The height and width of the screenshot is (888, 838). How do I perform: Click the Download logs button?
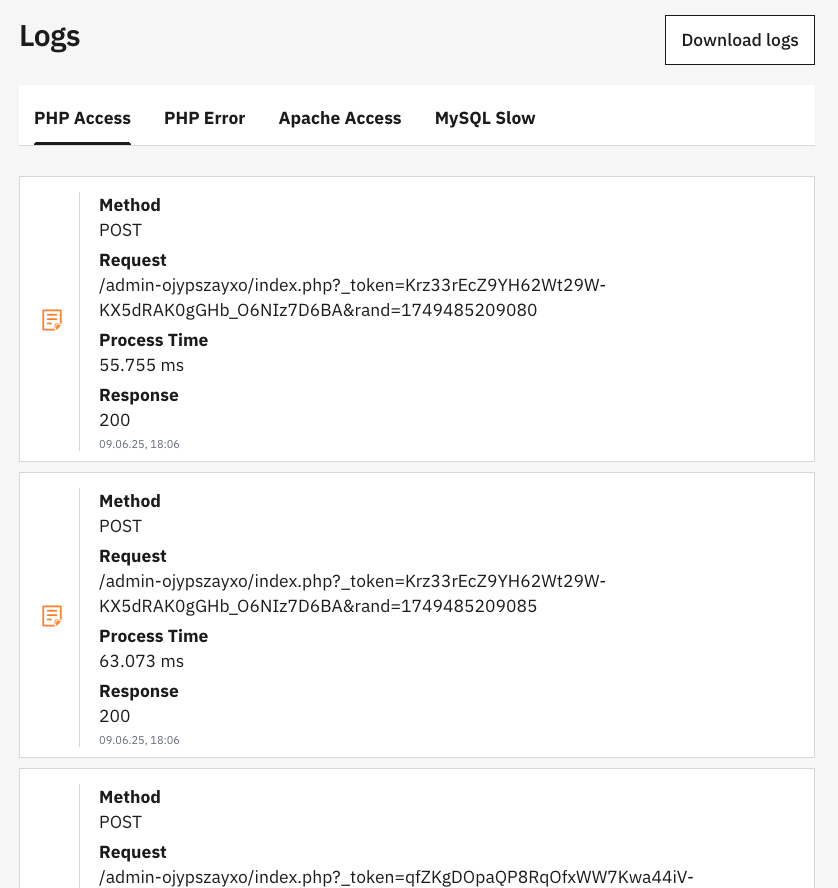[x=739, y=40]
